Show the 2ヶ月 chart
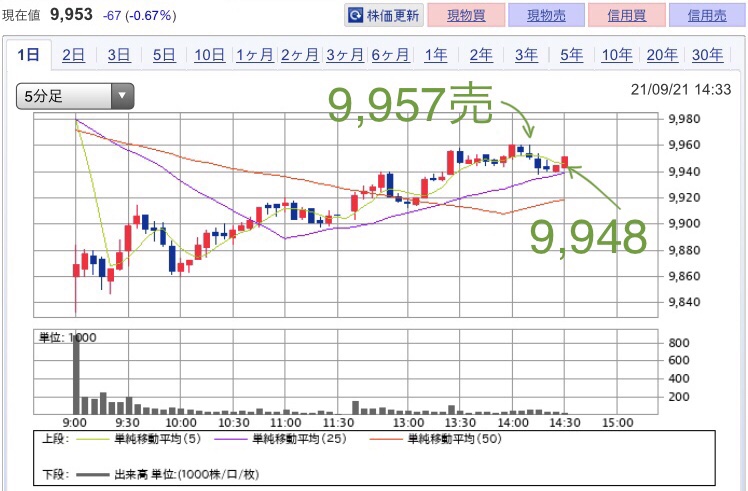The height and width of the screenshot is (491, 748). (300, 55)
